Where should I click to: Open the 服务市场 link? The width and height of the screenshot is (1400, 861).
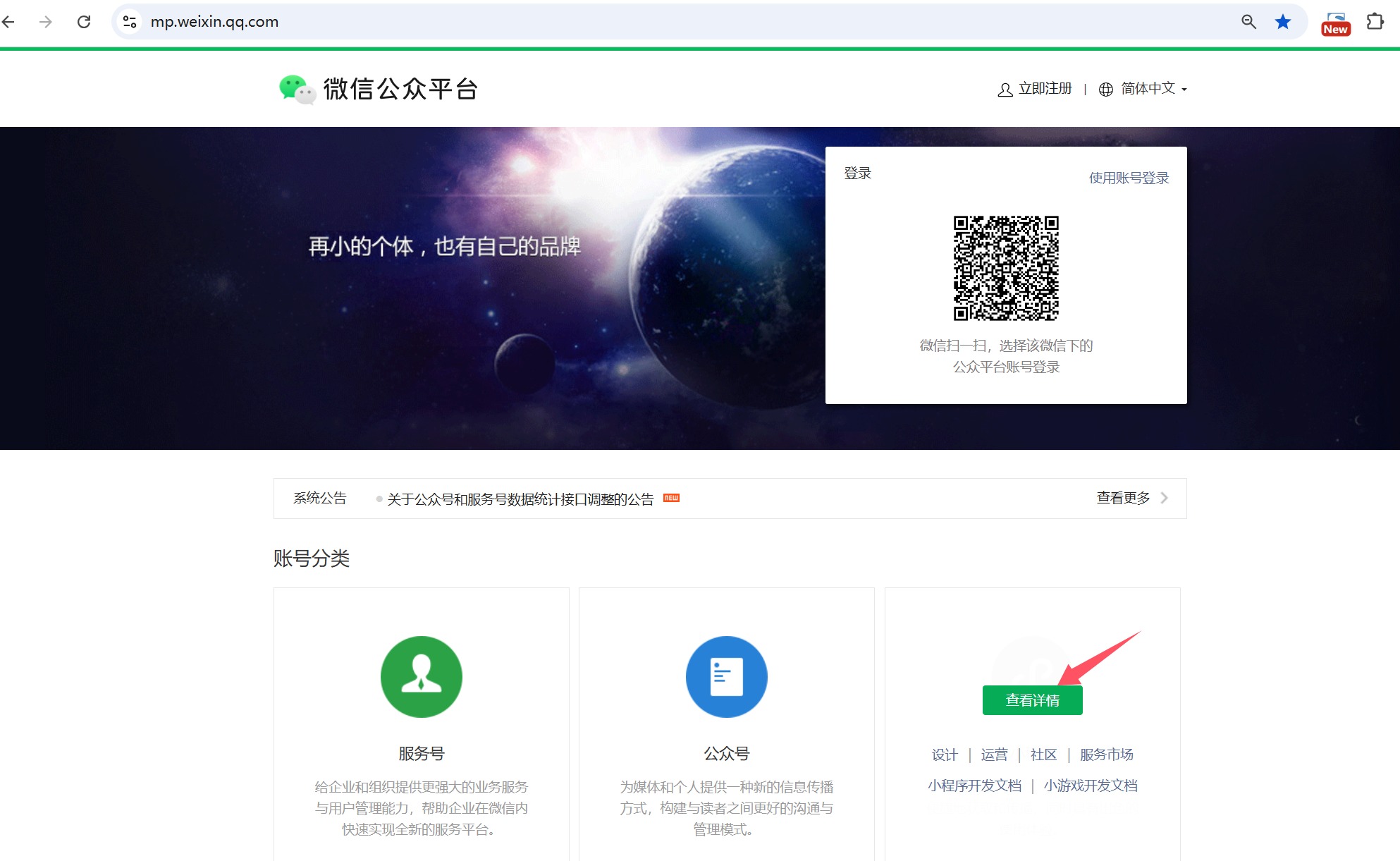pos(1106,755)
